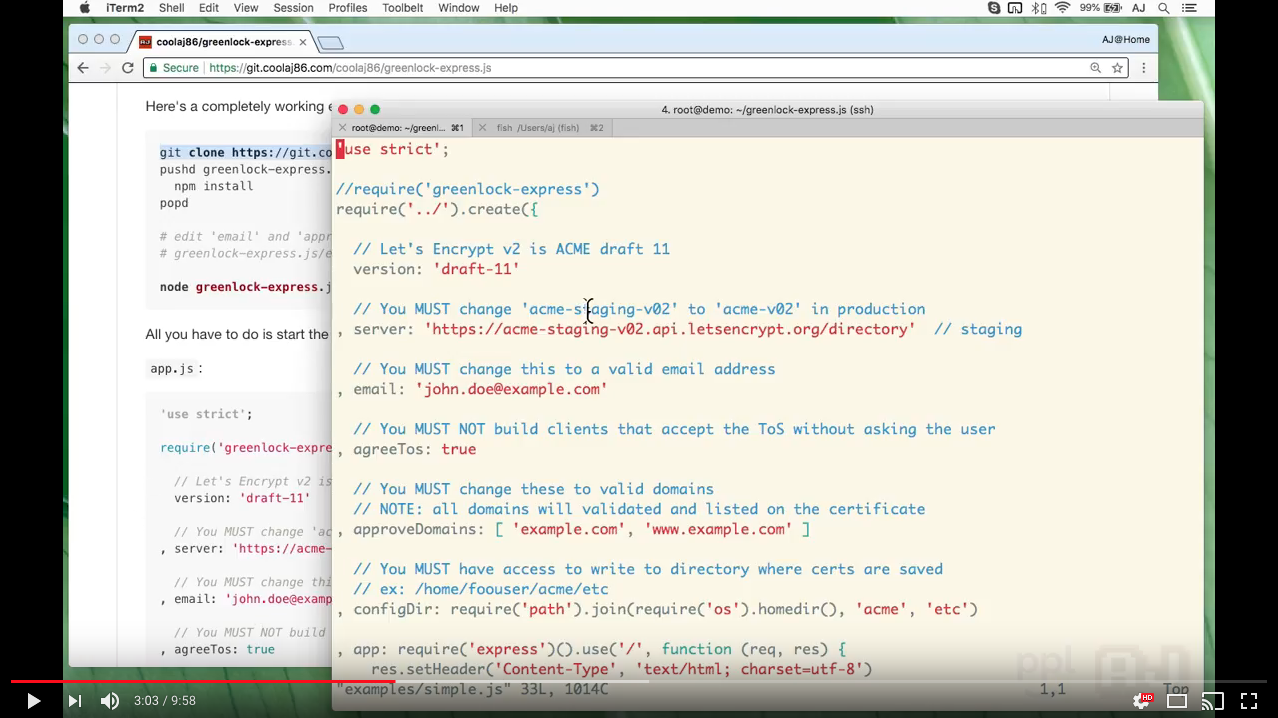Go back using the browser back arrow
Screen dimensions: 1278x718
coord(82,67)
